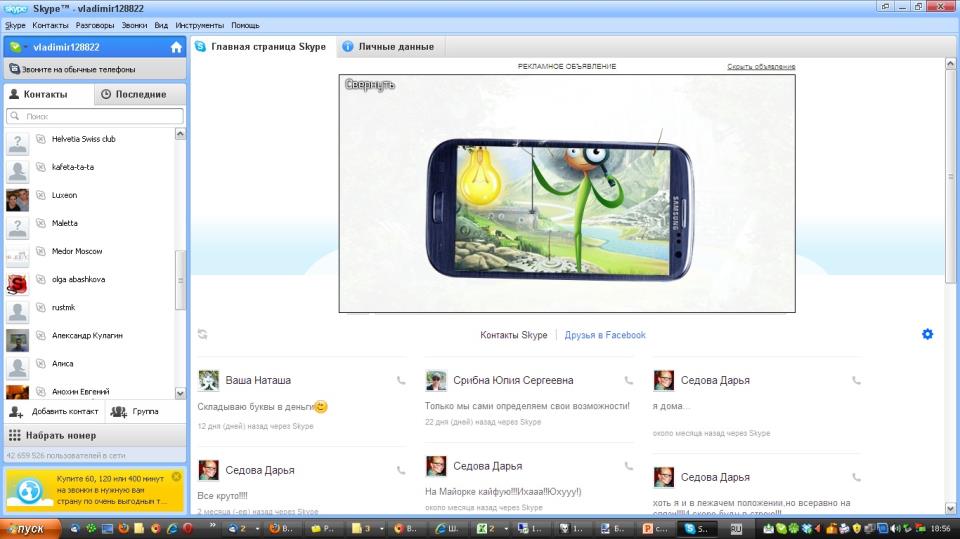Click the Excel taskbar button
Viewport: 960px width, 539px height.
pyautogui.click(x=487, y=529)
